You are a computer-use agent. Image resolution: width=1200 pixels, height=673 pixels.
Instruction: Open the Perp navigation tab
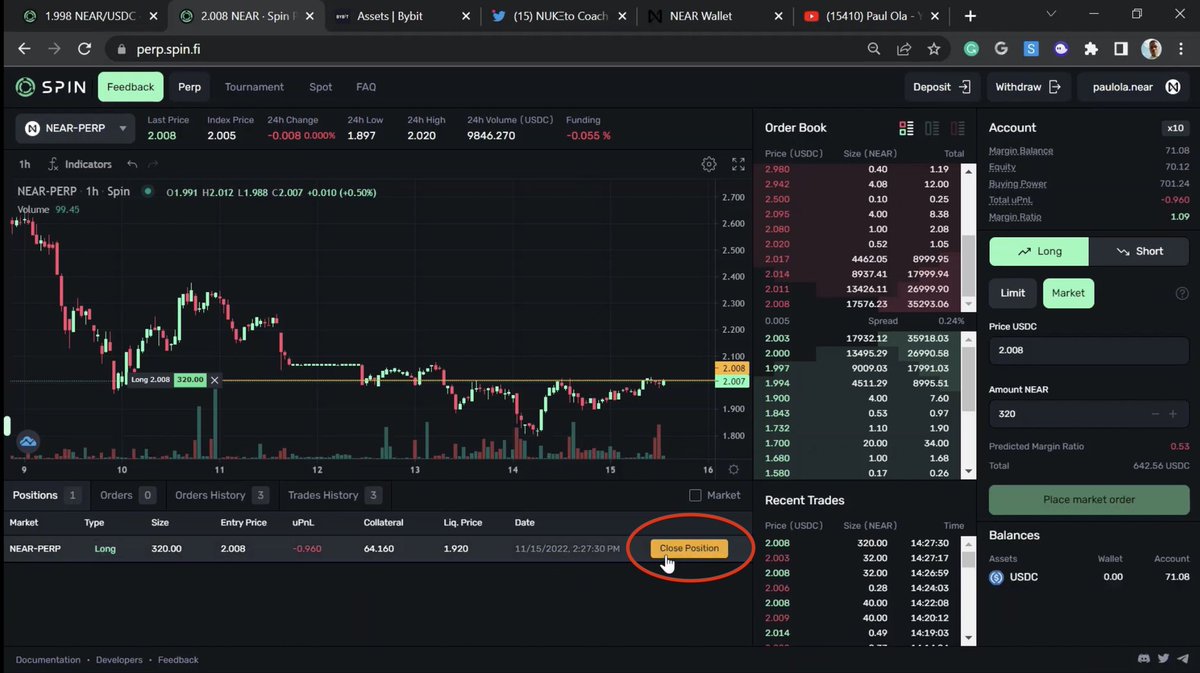189,87
